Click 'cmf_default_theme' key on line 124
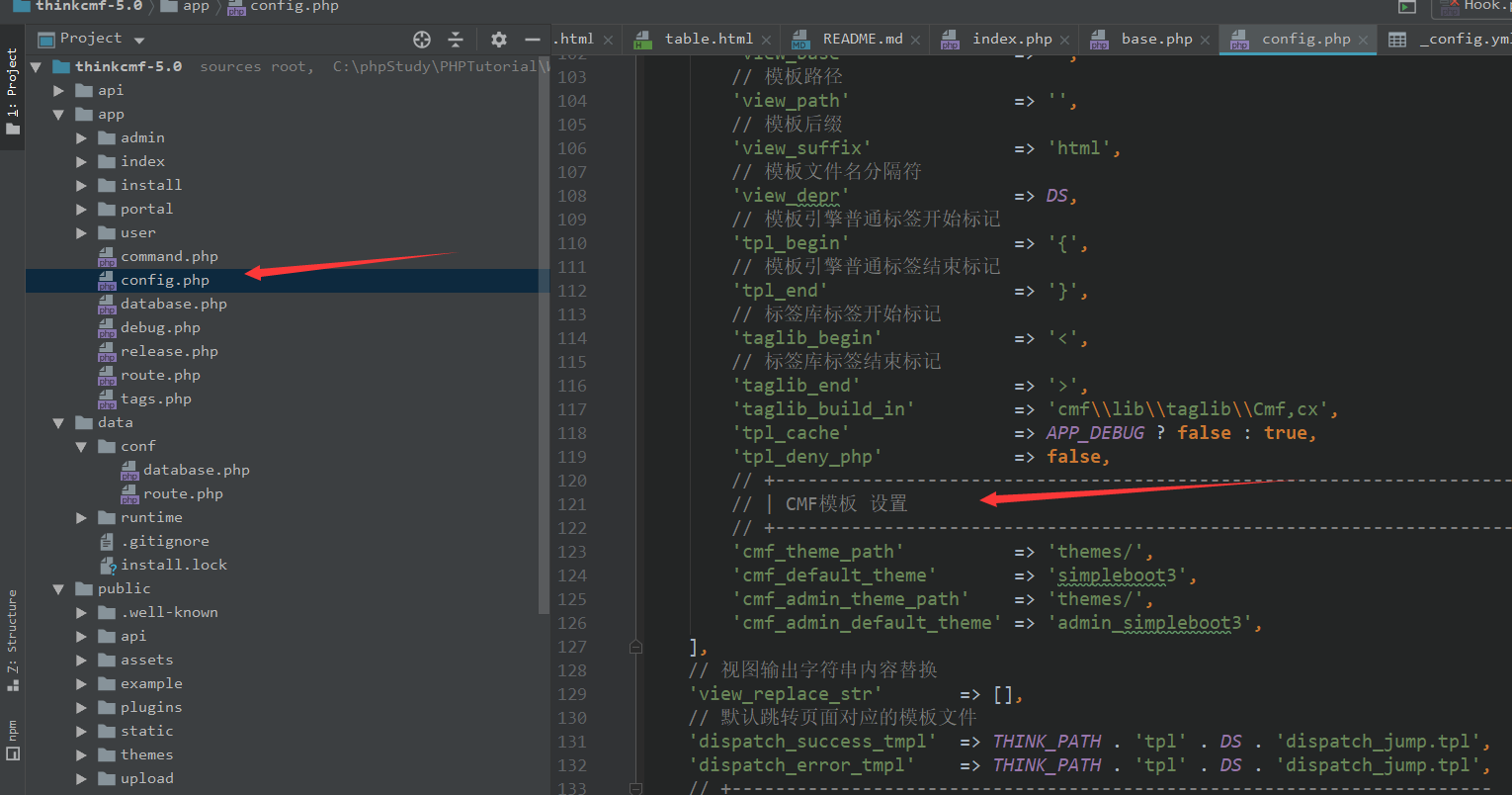Viewport: 1512px width, 795px height. tap(834, 575)
